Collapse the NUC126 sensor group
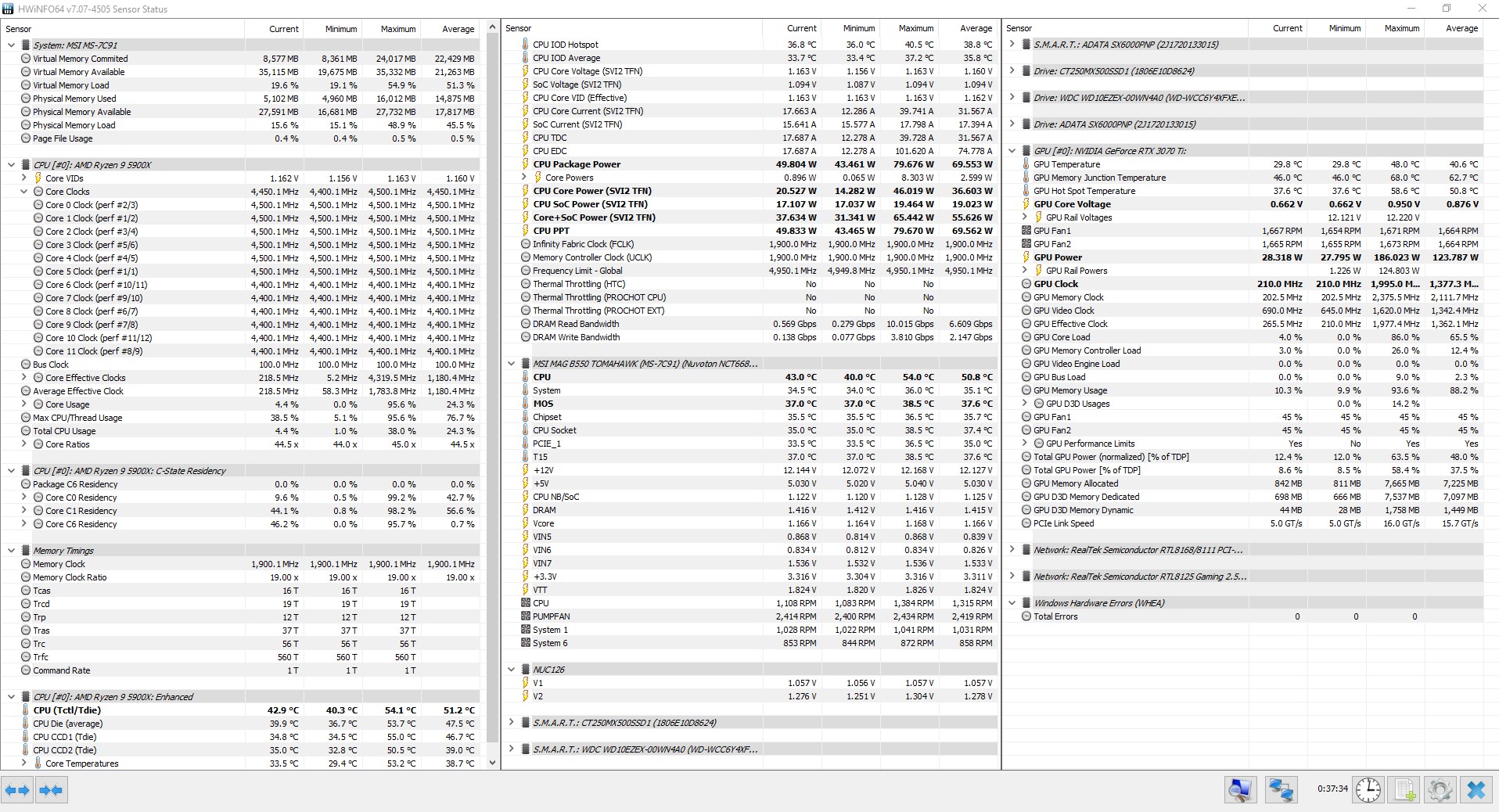Image resolution: width=1499 pixels, height=812 pixels. point(511,670)
